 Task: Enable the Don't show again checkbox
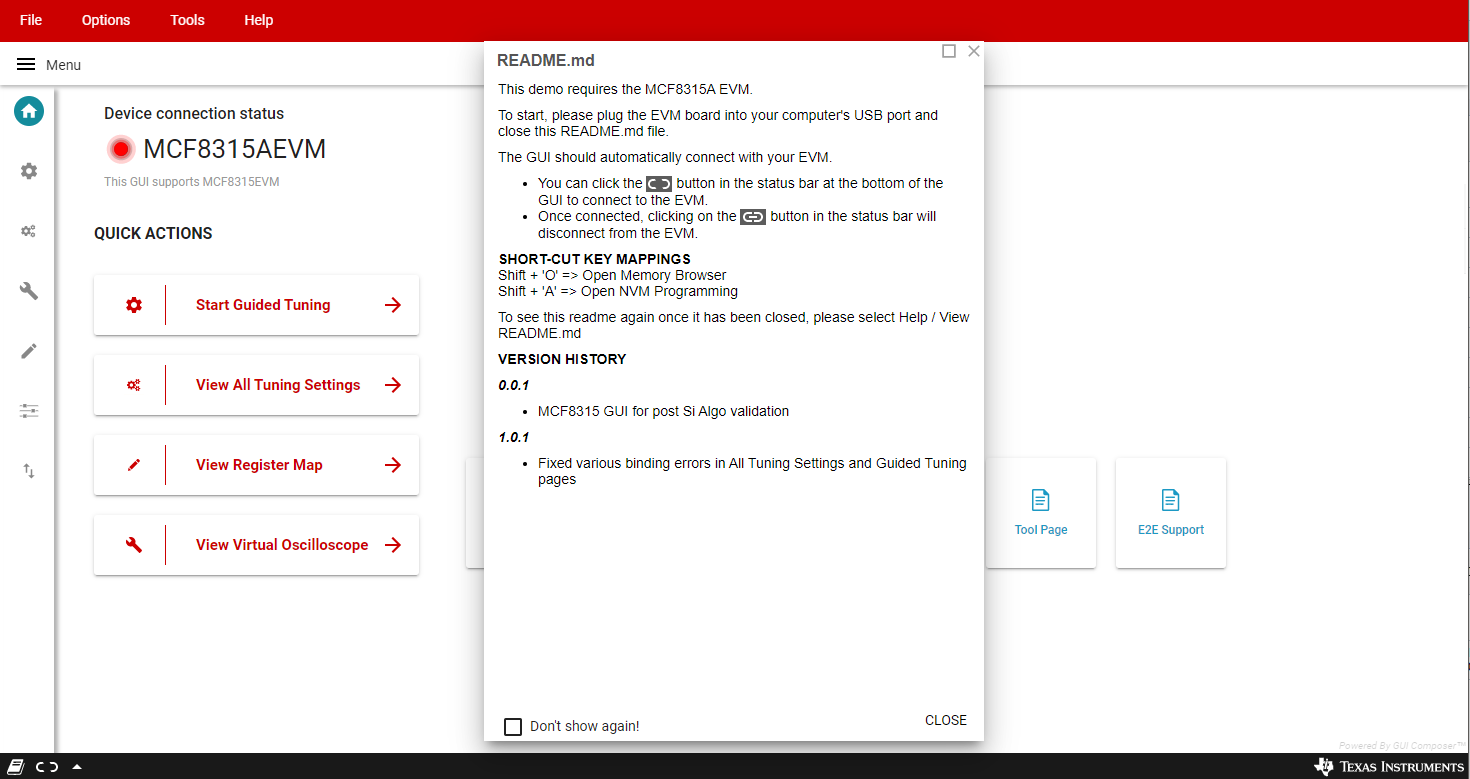[513, 726]
